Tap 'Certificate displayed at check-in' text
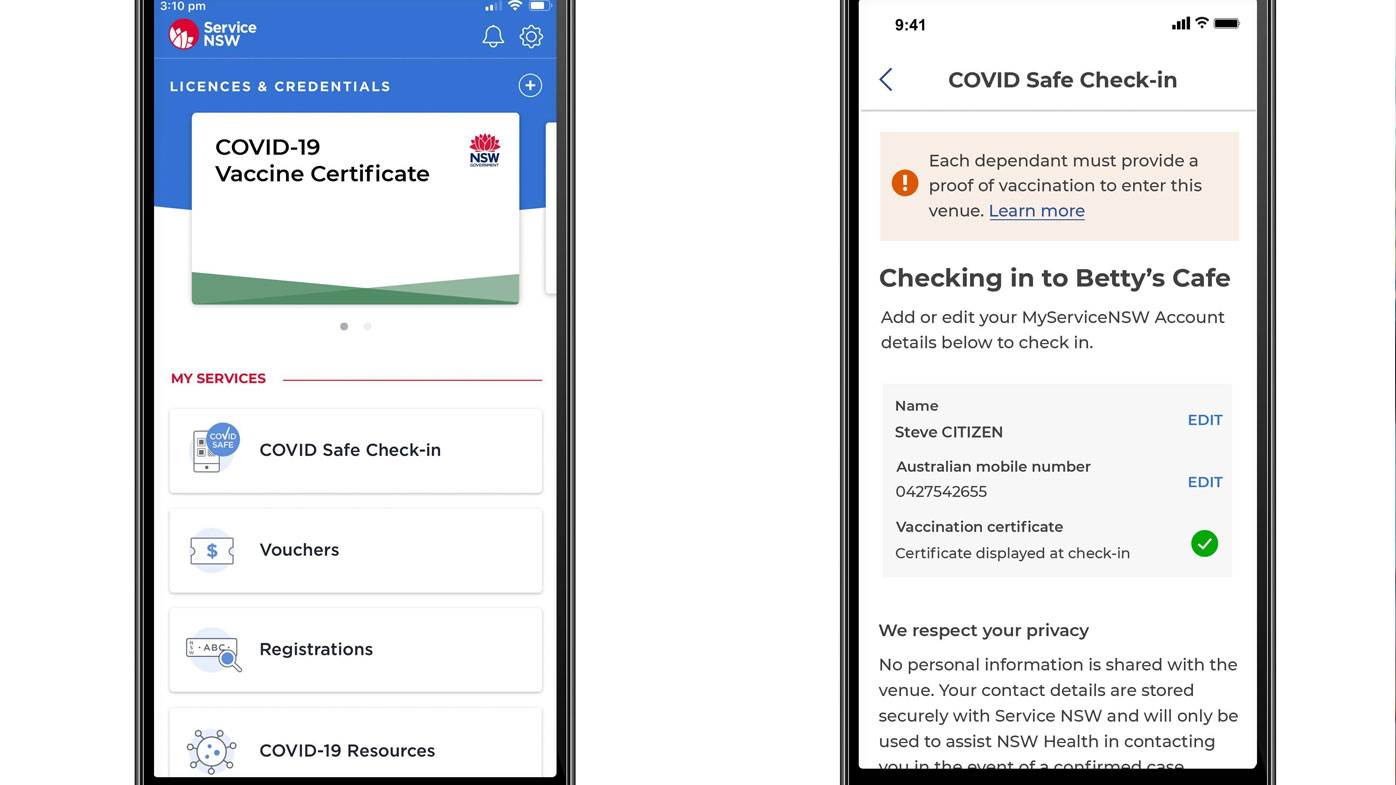 pos(1012,553)
